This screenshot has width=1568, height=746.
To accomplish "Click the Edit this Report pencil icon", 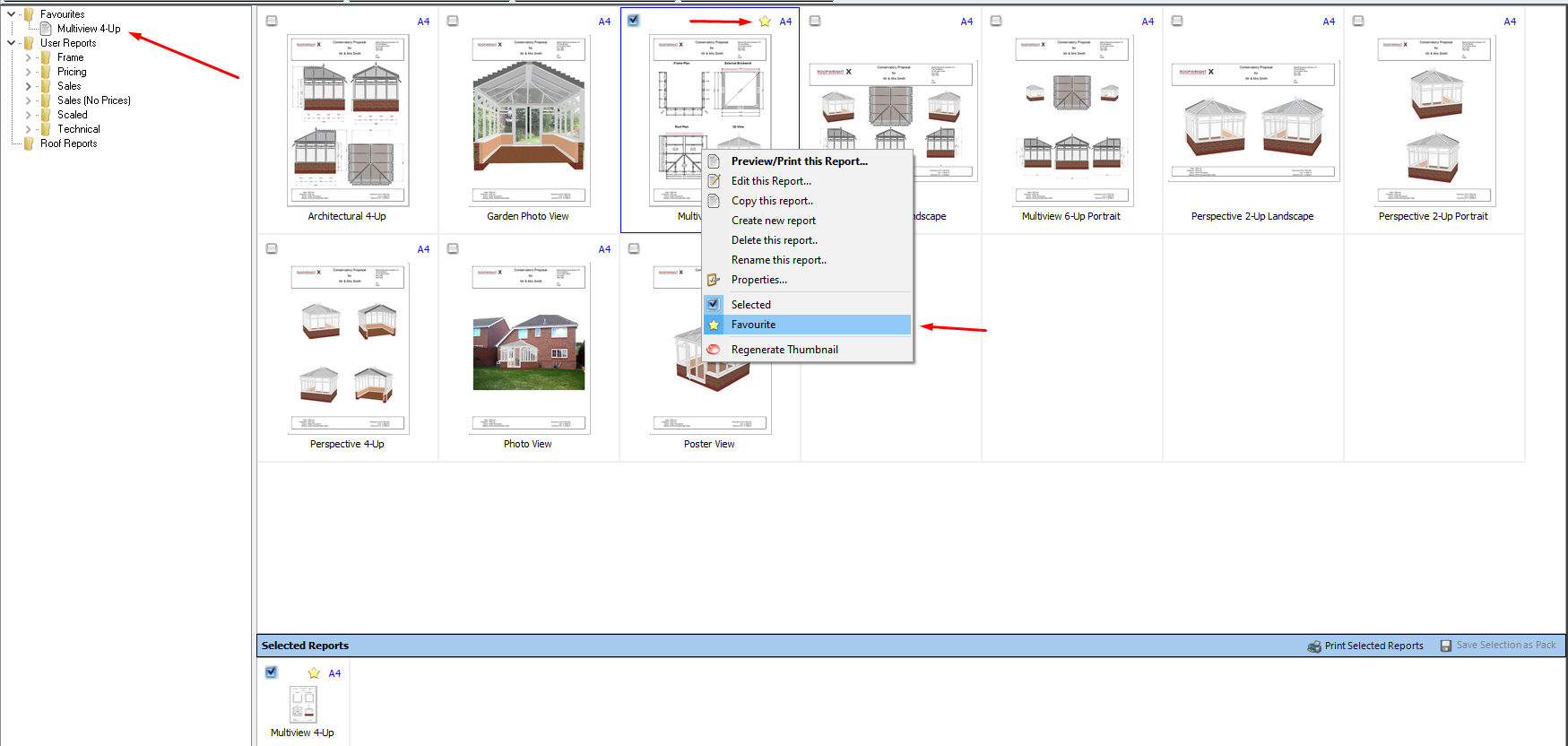I will click(x=714, y=181).
